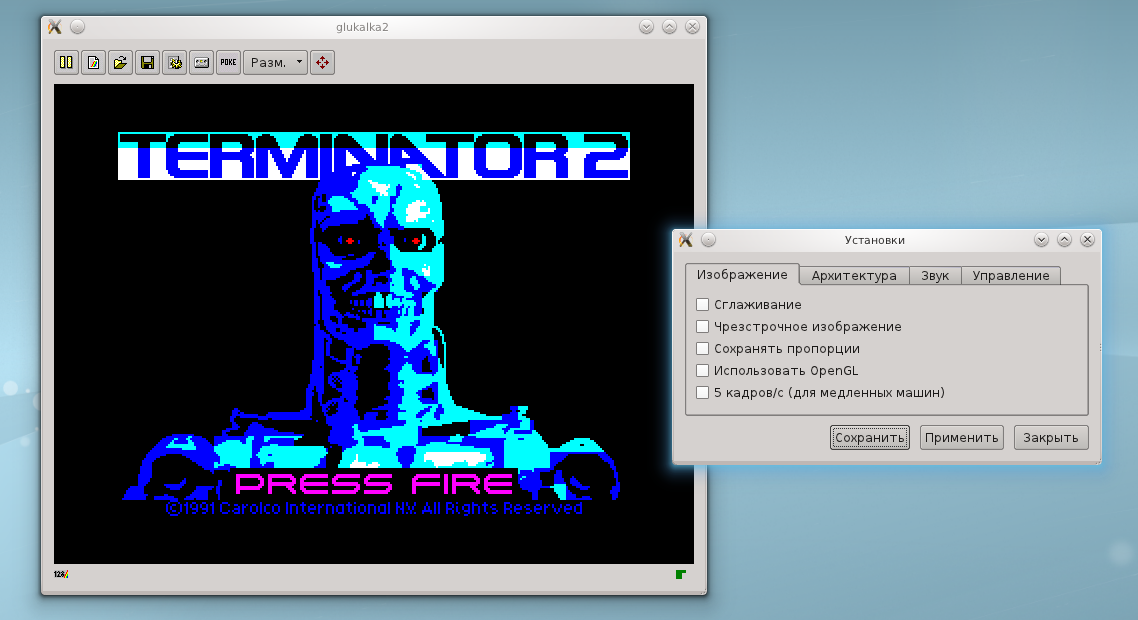Minimize the Установки window
The width and height of the screenshot is (1138, 620).
click(x=1041, y=240)
